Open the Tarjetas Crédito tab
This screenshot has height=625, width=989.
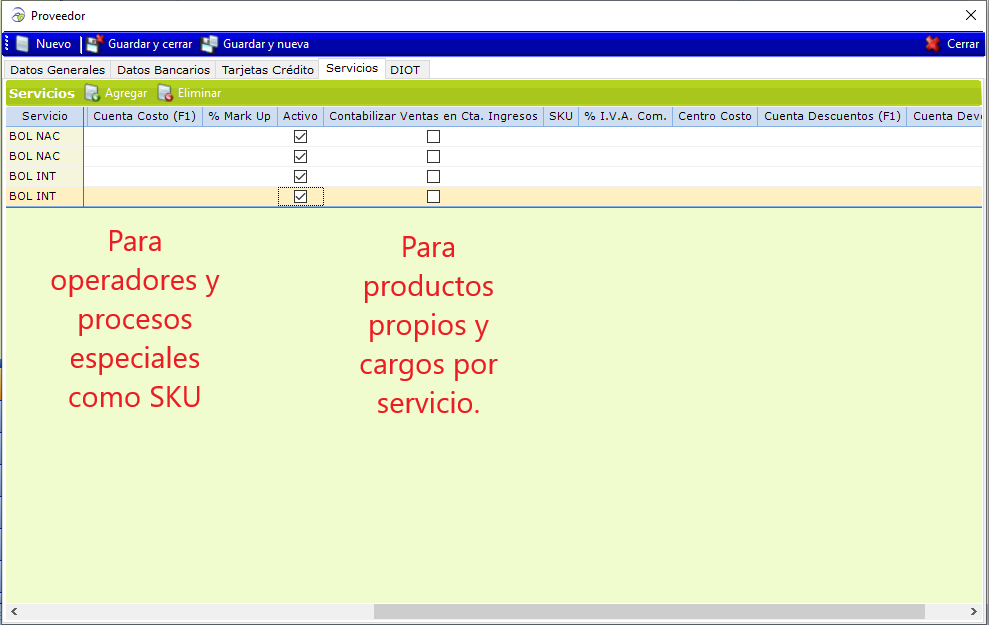tap(268, 70)
